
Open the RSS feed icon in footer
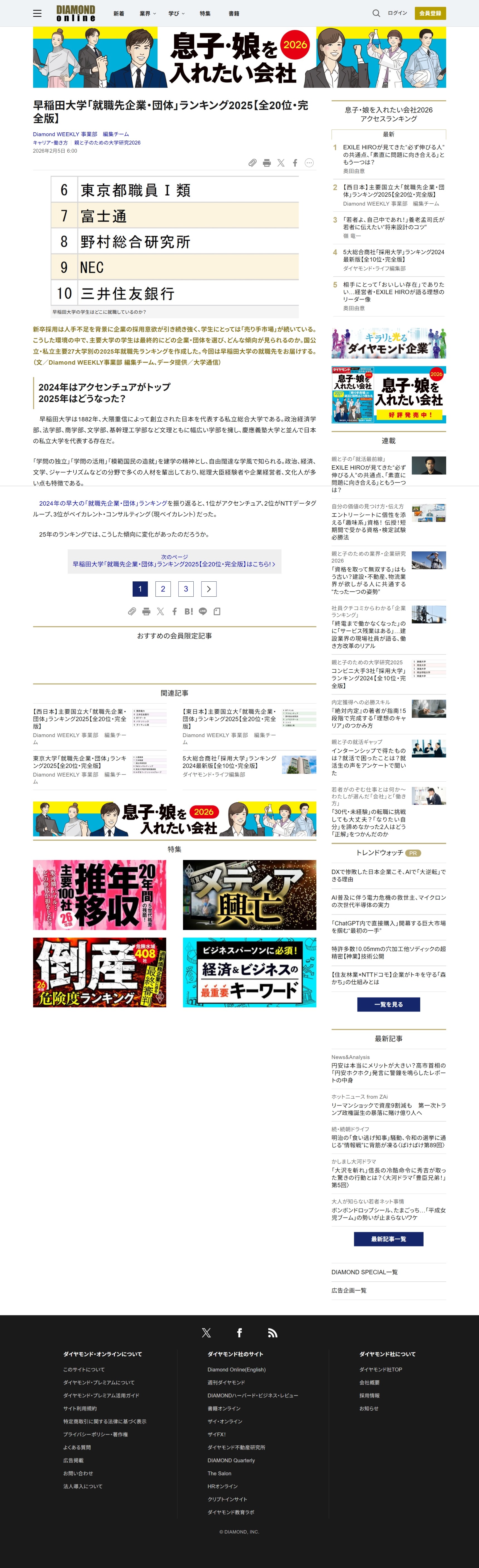pos(273,1333)
